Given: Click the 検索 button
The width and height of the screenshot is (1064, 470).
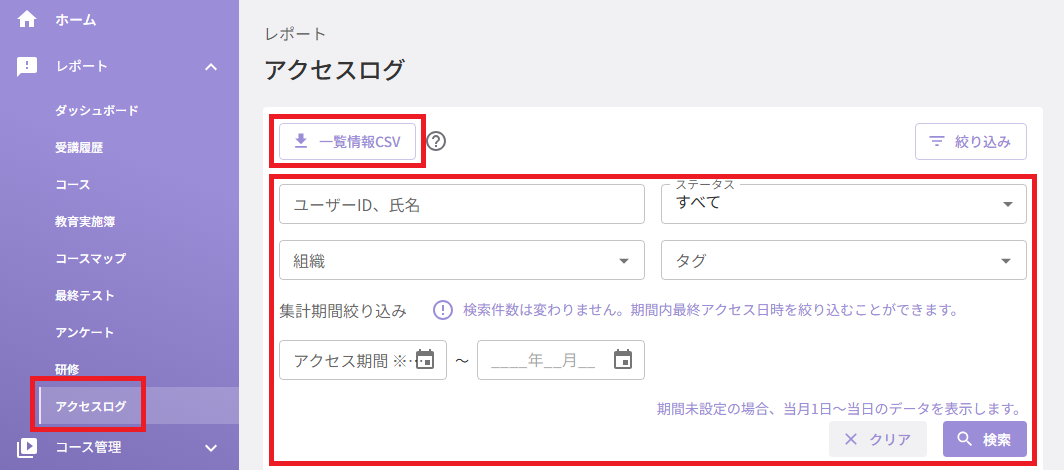Looking at the screenshot, I should [985, 439].
